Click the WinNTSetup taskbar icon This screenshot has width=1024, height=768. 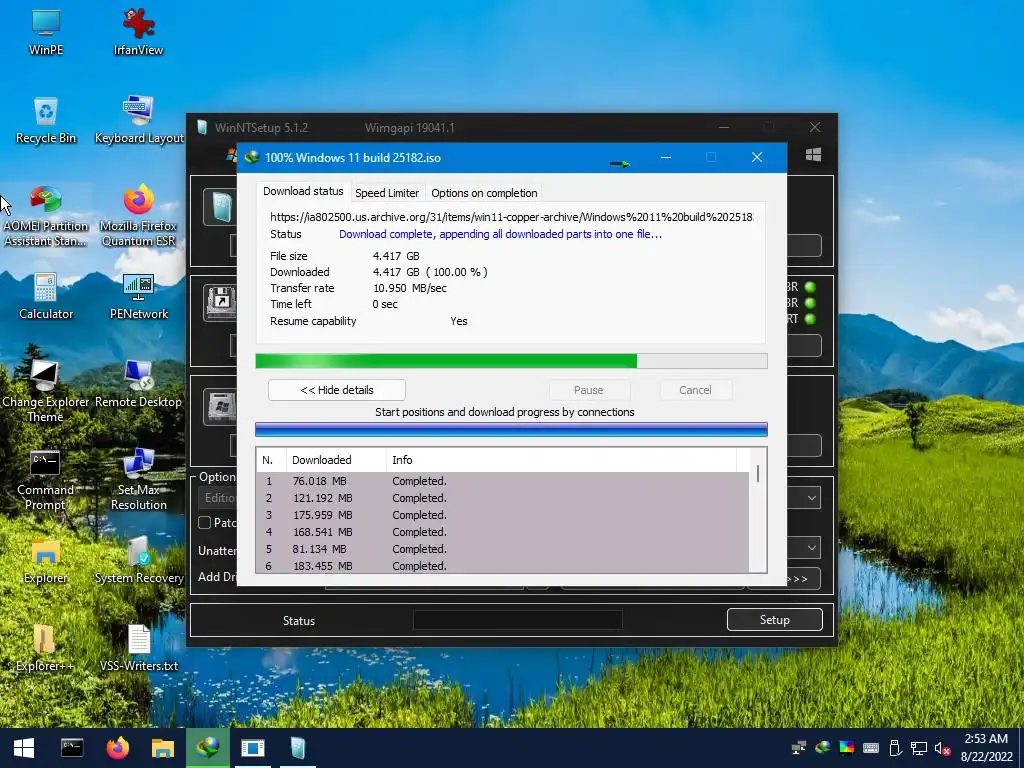298,748
